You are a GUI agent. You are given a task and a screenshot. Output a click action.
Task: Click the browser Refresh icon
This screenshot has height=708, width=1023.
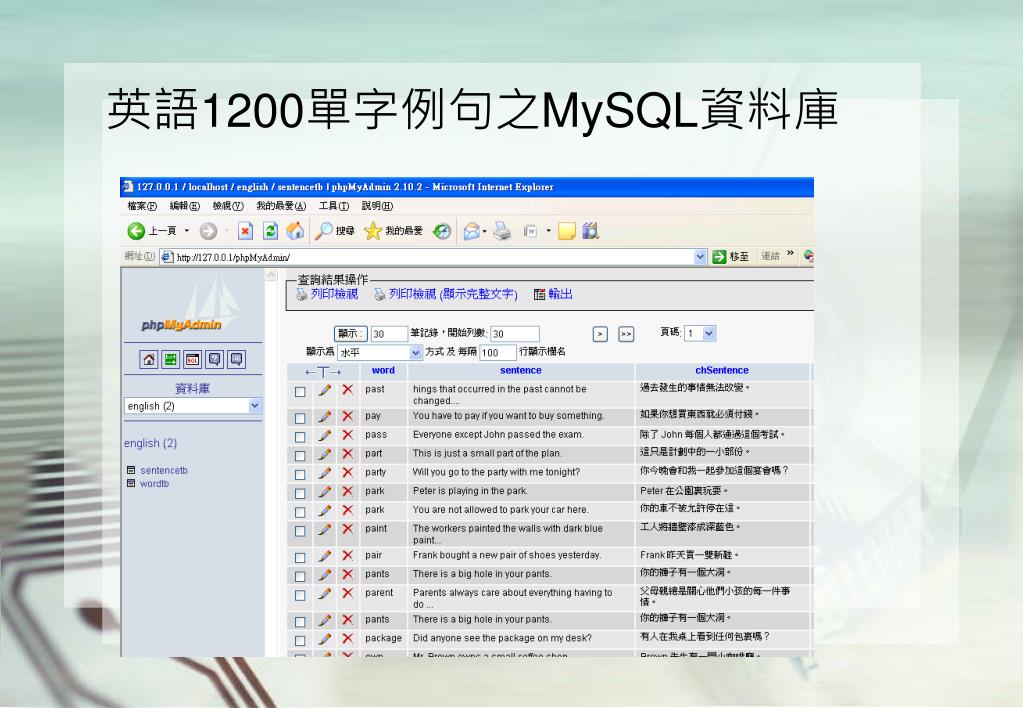(270, 231)
